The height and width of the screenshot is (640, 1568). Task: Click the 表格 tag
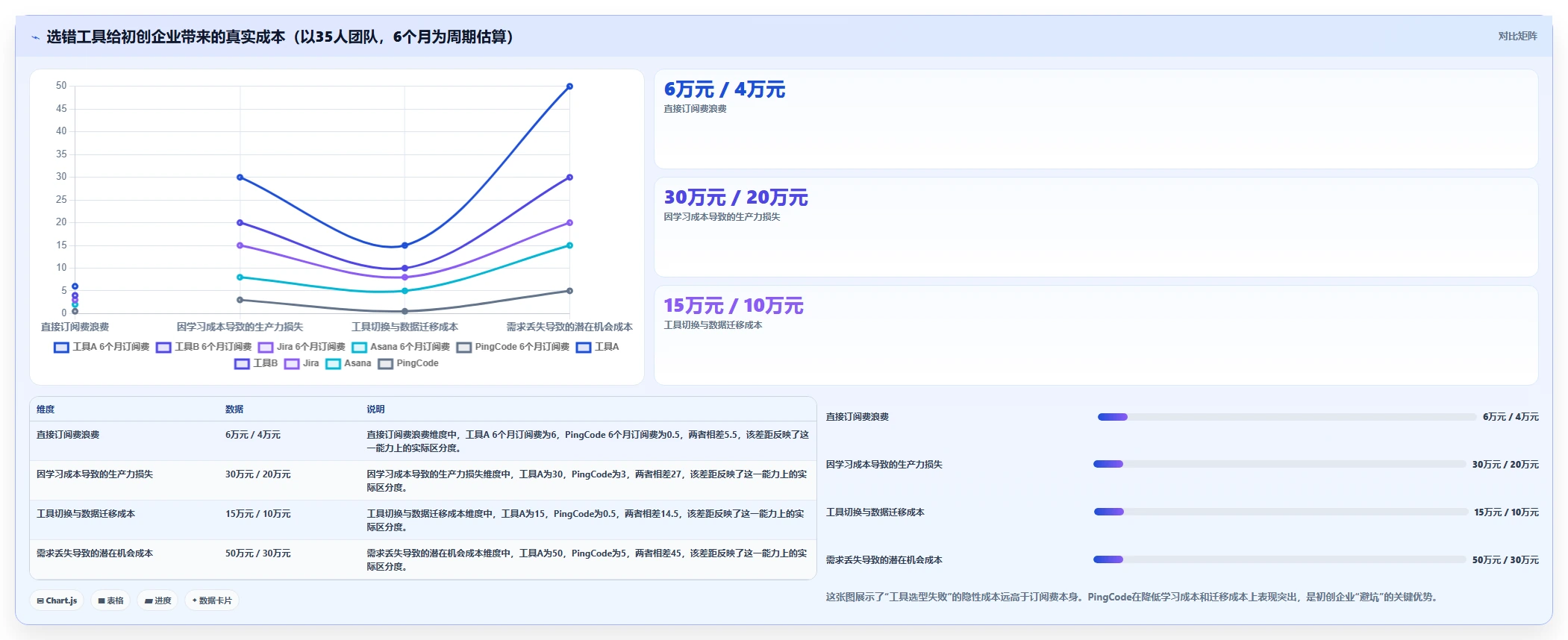pyautogui.click(x=110, y=600)
